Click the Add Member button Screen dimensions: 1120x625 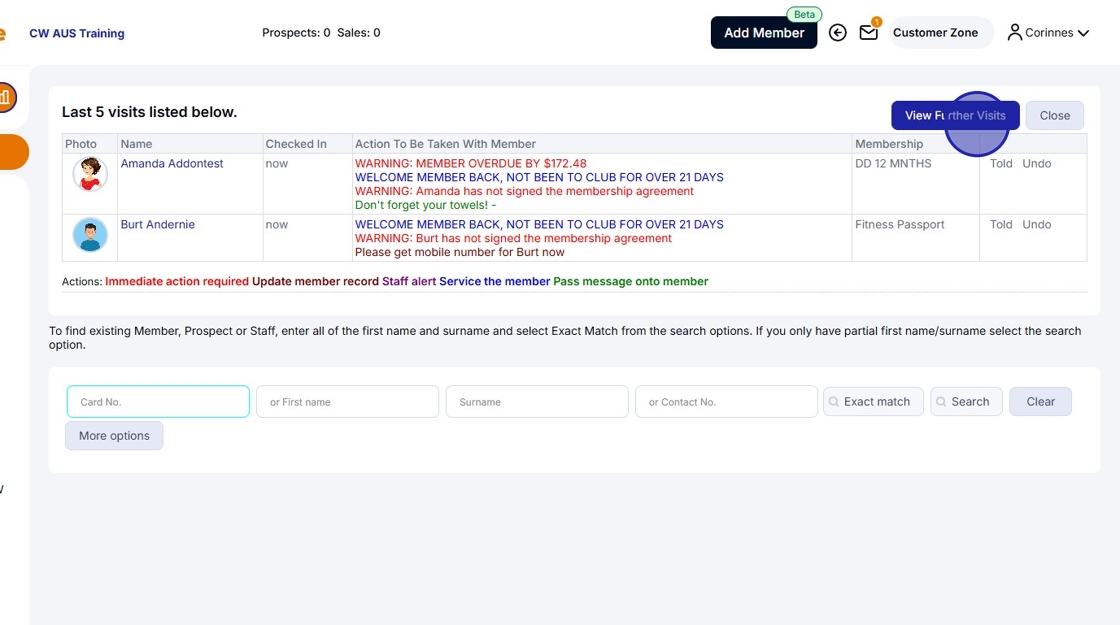click(x=764, y=33)
